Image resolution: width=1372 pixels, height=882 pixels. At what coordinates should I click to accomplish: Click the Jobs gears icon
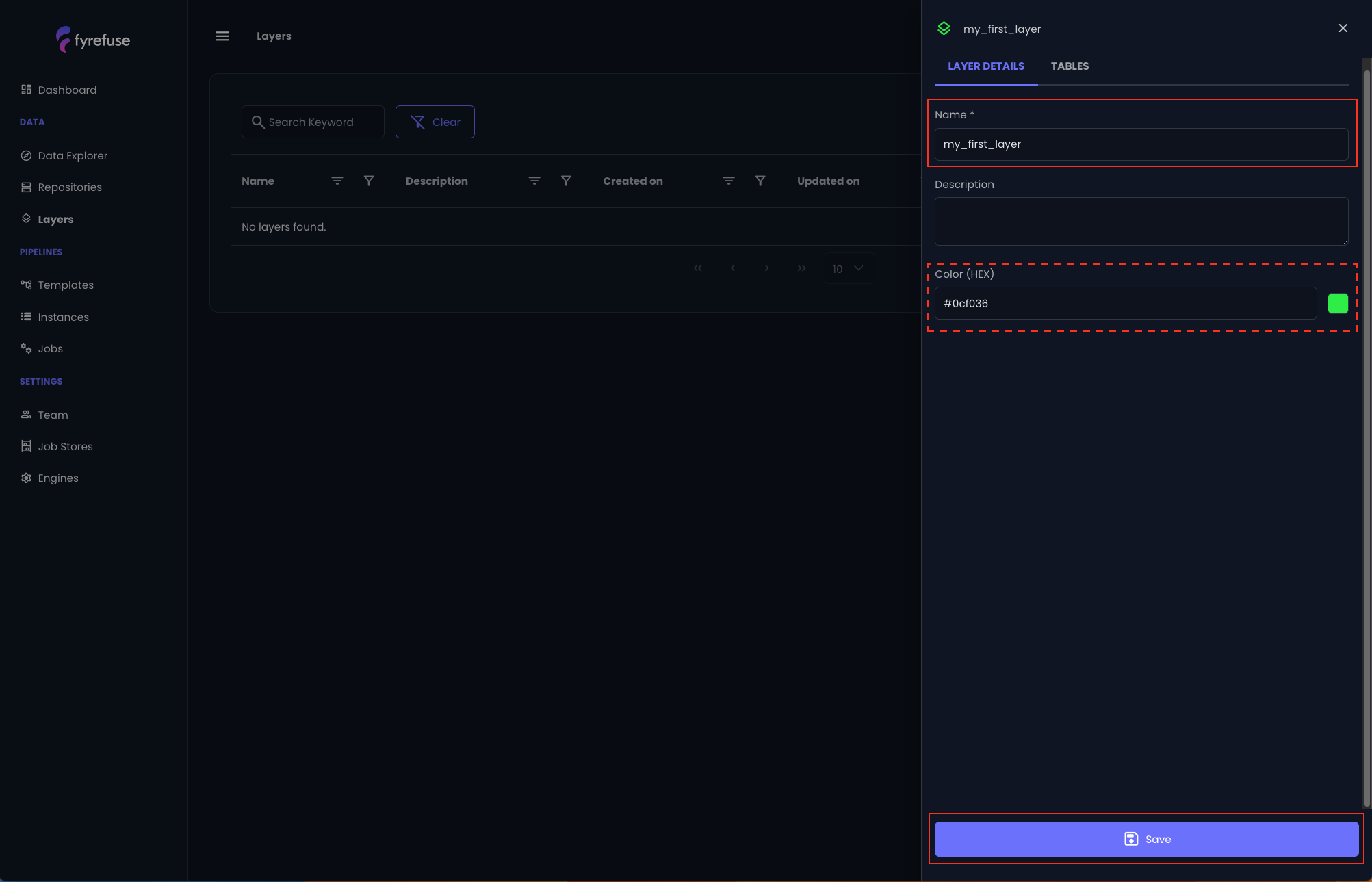(x=26, y=348)
